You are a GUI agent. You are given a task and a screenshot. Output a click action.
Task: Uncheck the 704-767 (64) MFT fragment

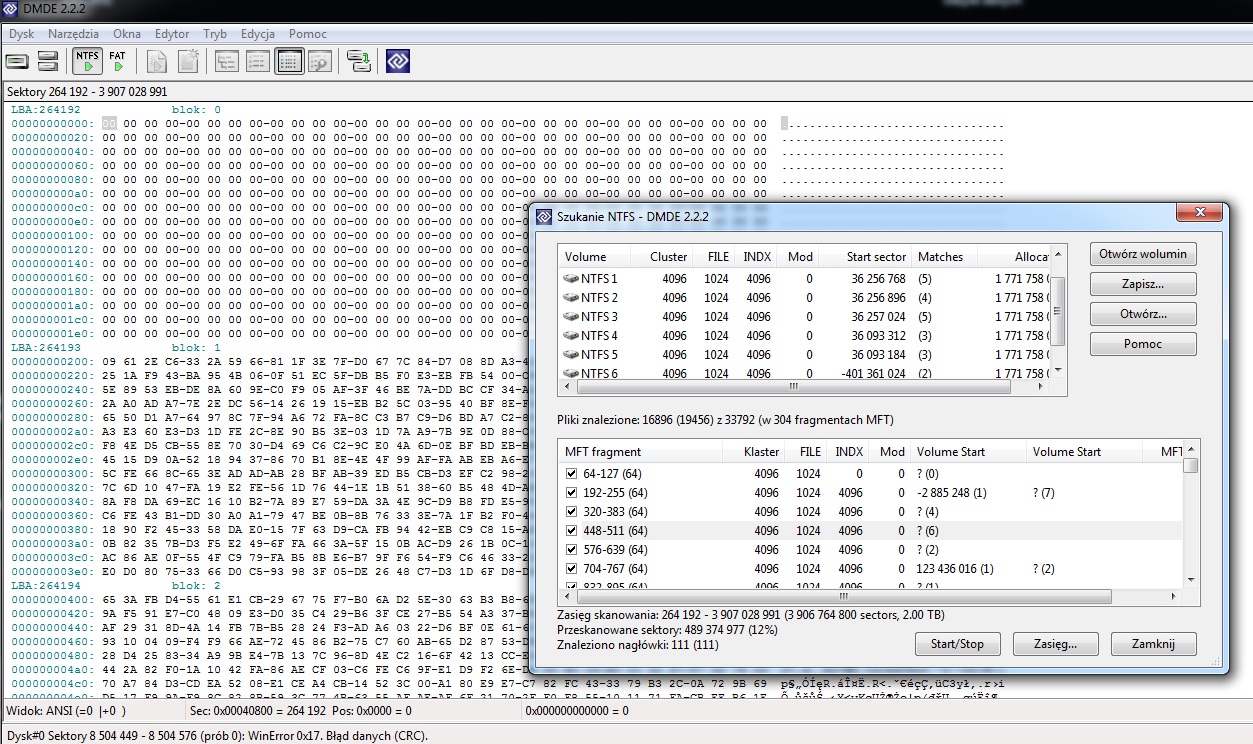[x=571, y=569]
